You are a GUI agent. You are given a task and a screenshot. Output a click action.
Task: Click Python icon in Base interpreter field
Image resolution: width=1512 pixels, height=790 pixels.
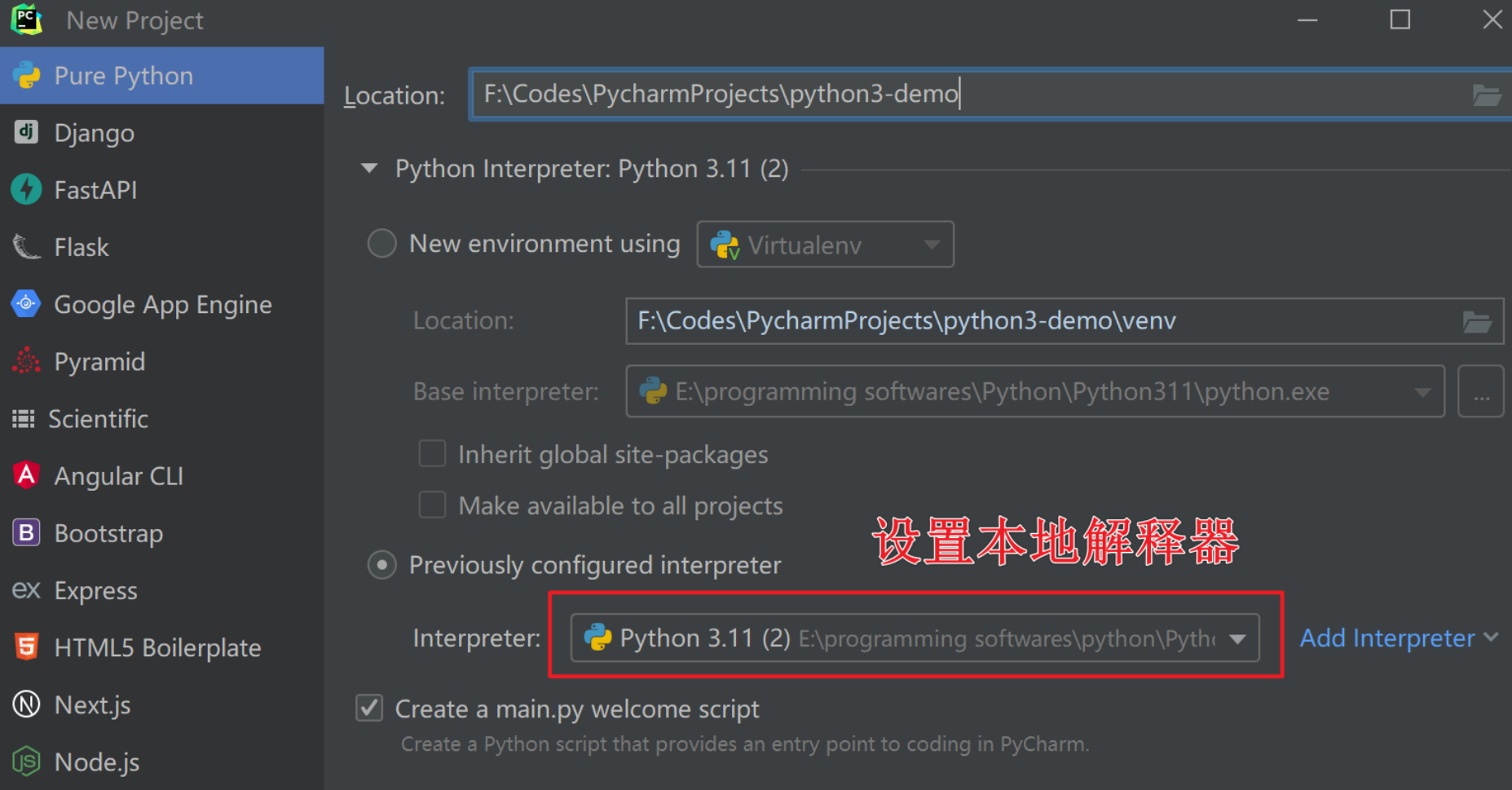653,391
